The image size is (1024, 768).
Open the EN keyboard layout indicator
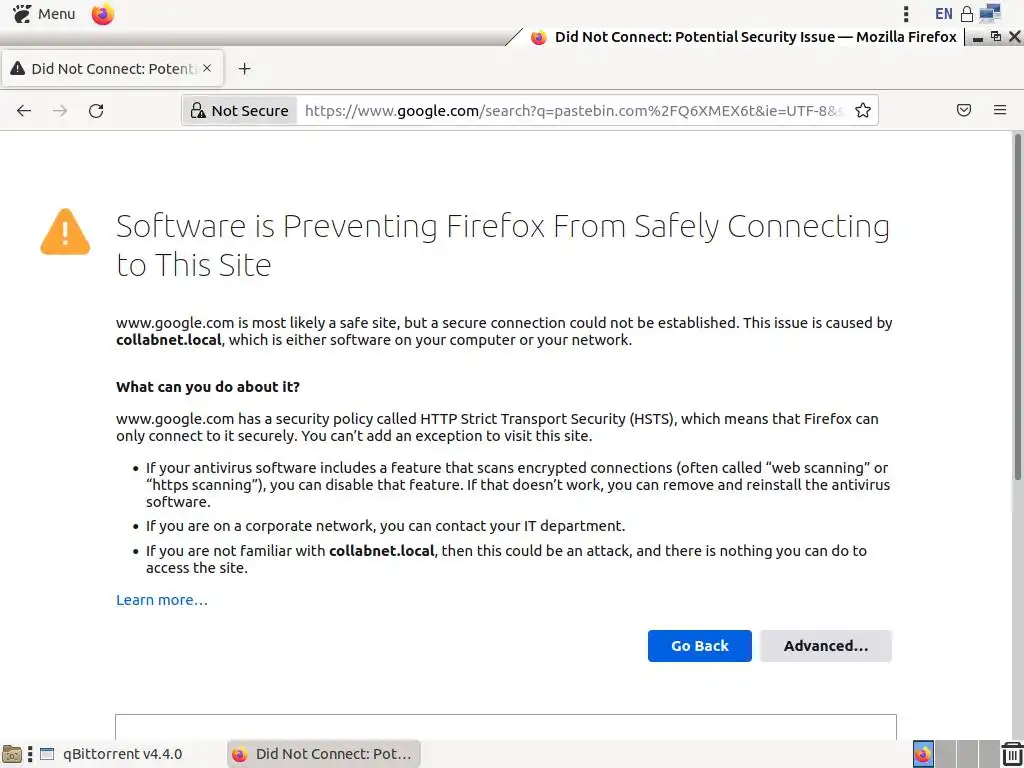(x=943, y=14)
